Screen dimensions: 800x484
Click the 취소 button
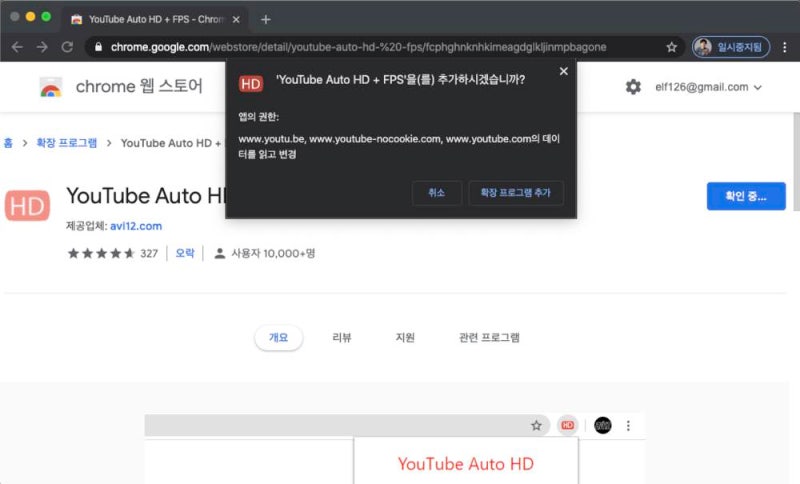pyautogui.click(x=437, y=193)
